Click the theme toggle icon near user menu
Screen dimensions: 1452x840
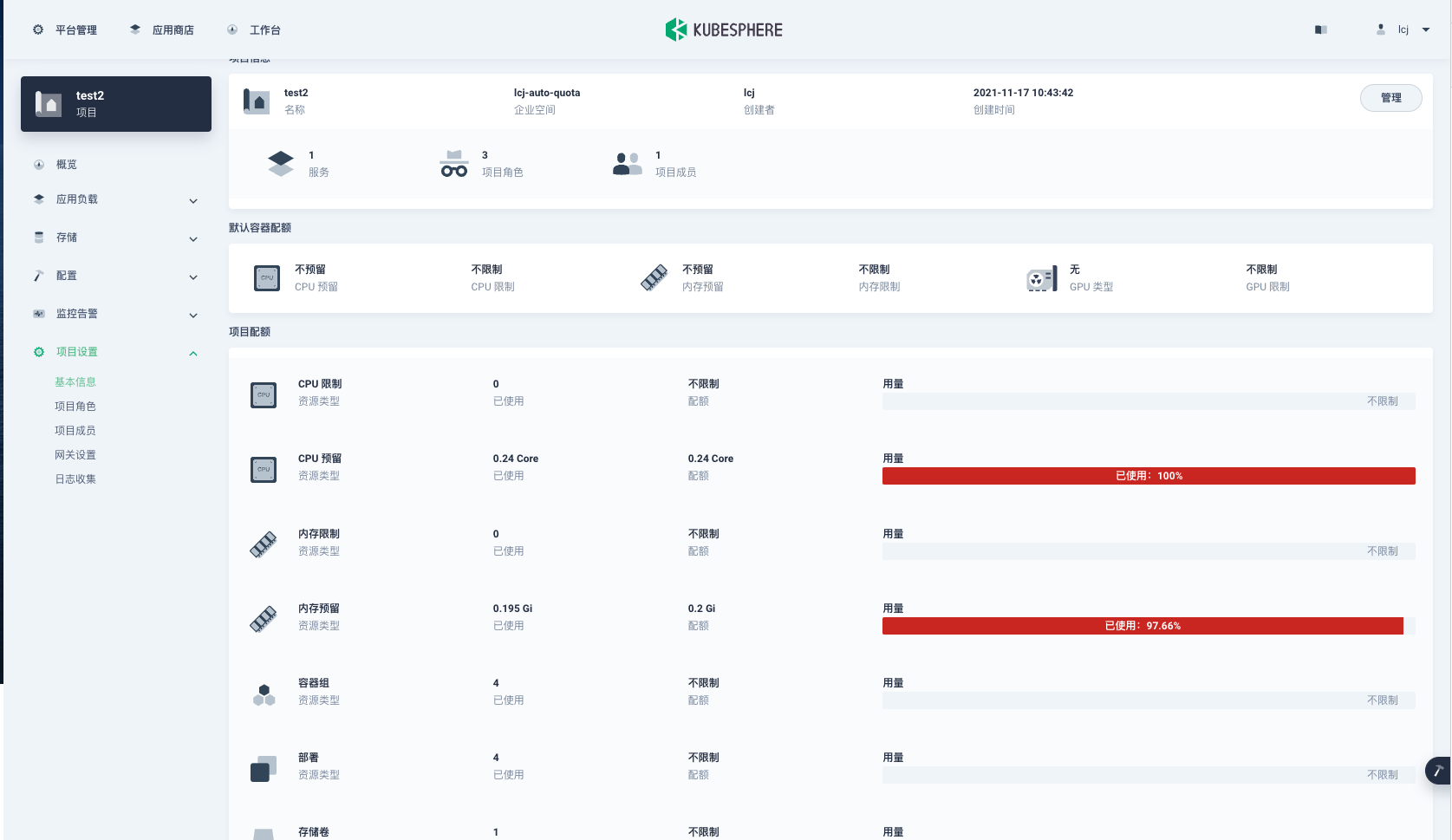(1321, 29)
